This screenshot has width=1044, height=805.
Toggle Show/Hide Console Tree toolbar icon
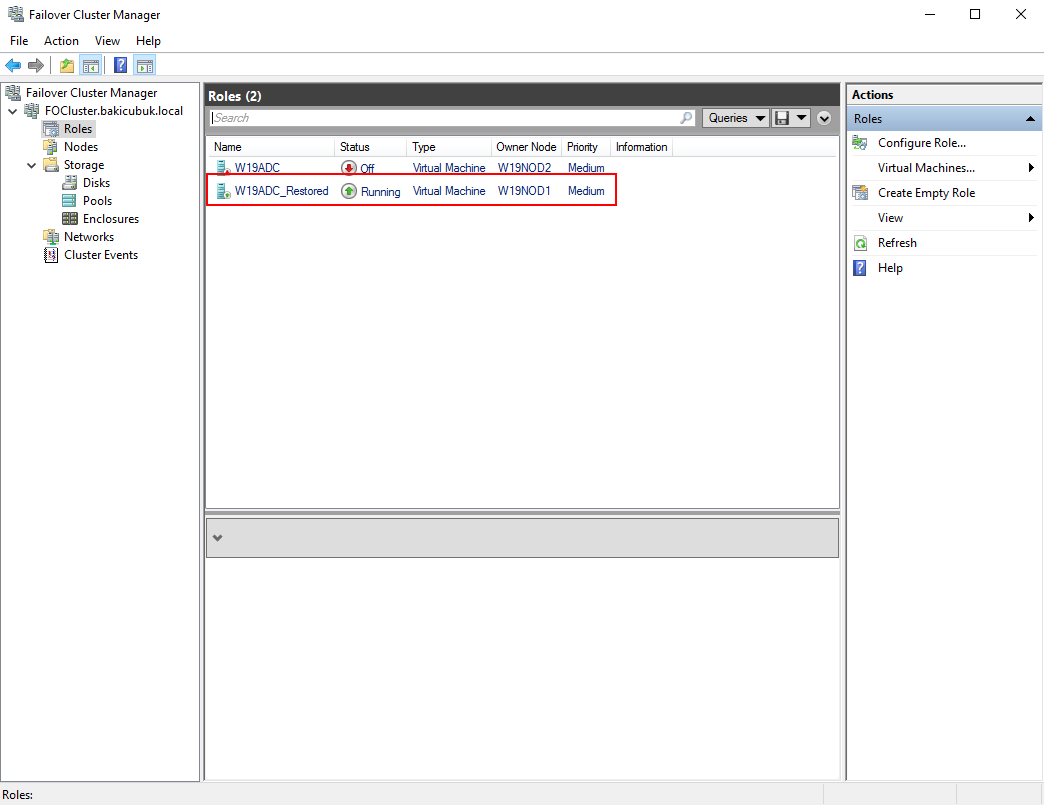click(91, 65)
